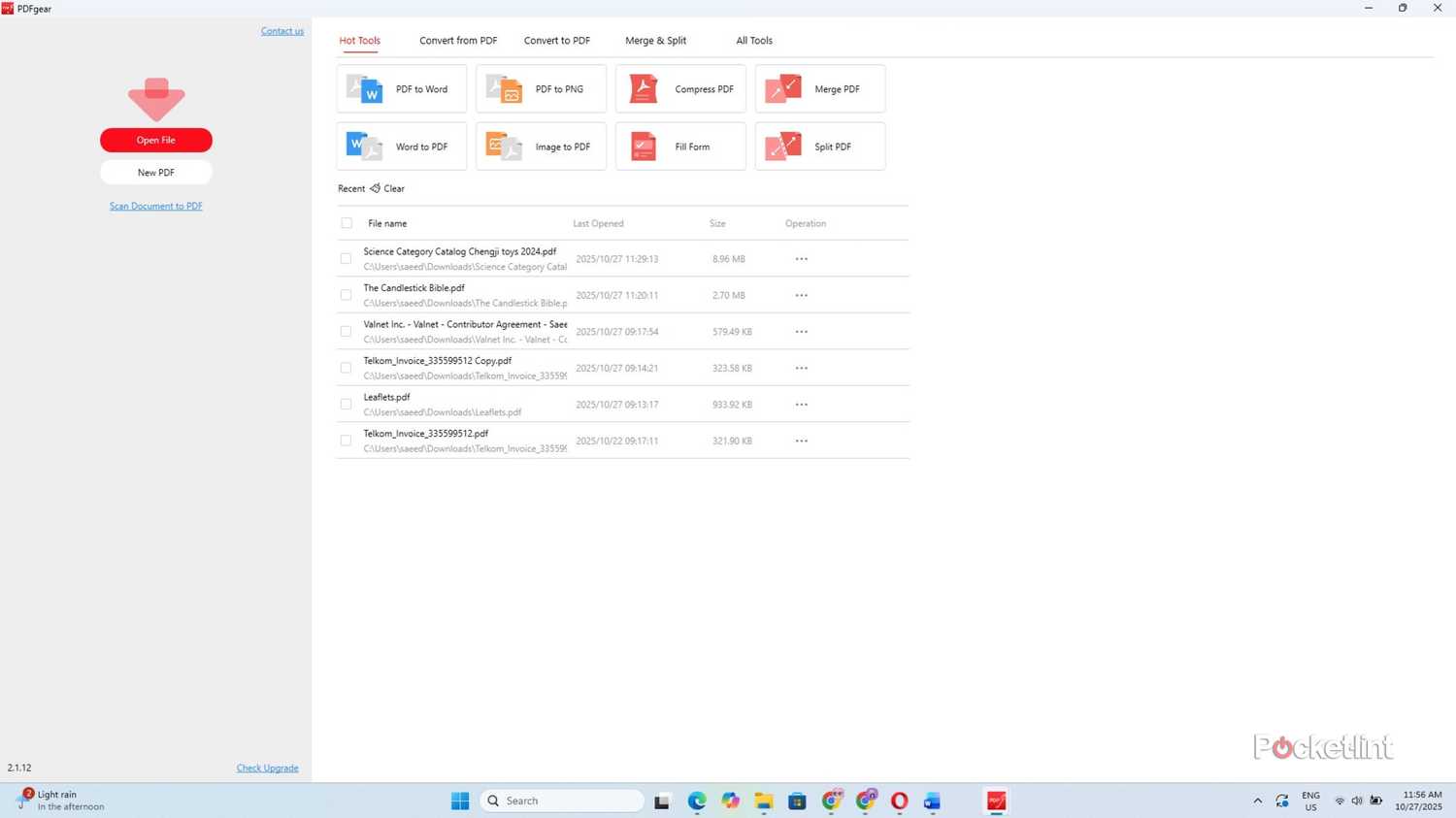Select the Compress PDF tool
The height and width of the screenshot is (818, 1456).
(x=680, y=89)
